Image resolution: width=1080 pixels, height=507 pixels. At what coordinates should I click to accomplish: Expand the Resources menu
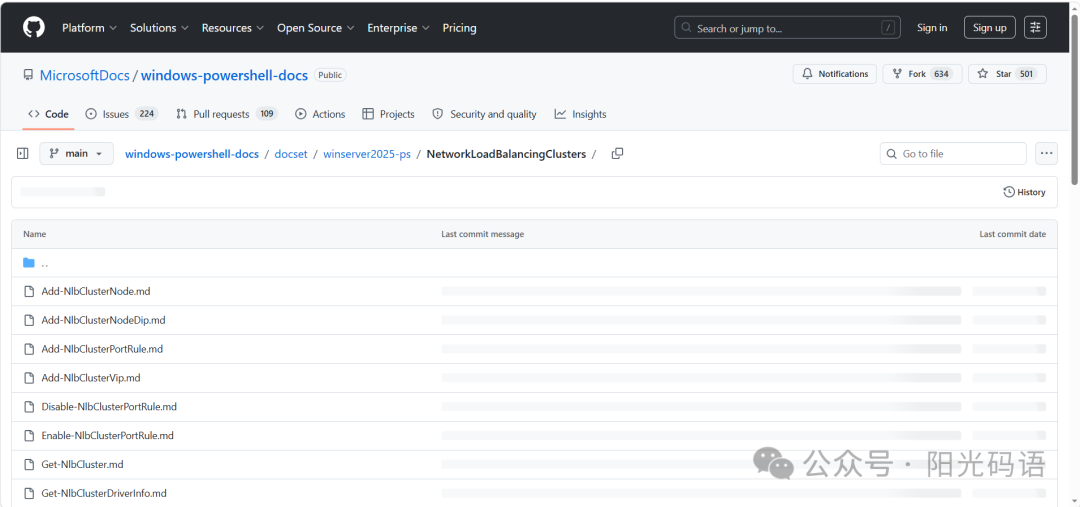coord(233,28)
